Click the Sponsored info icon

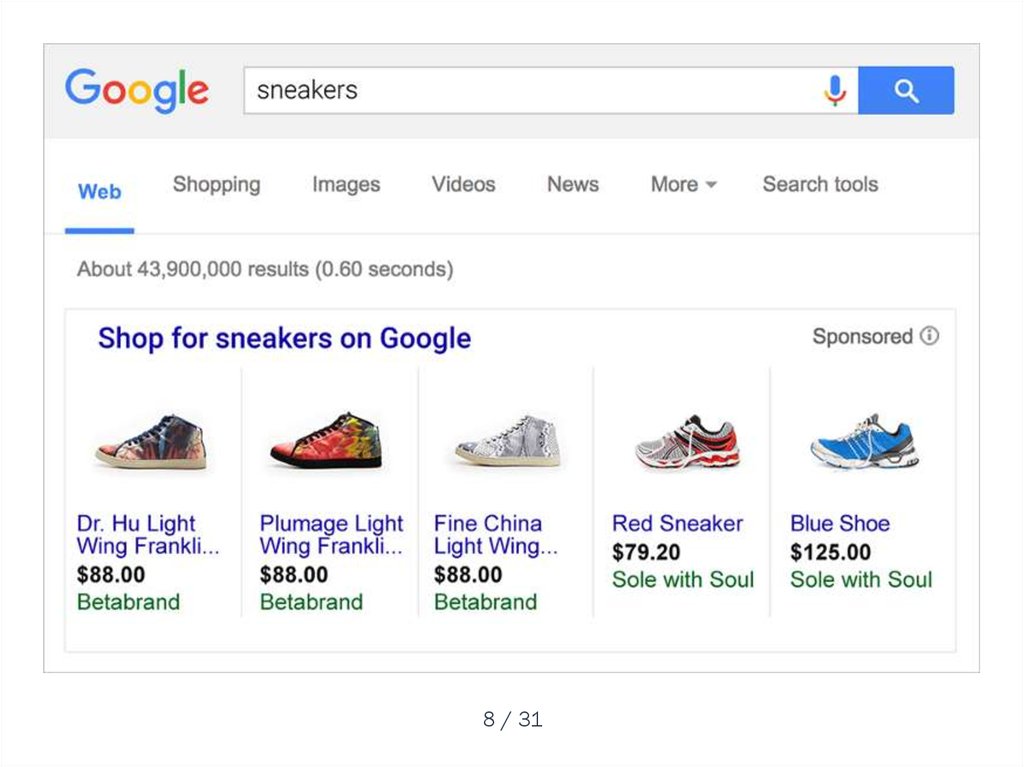click(930, 336)
